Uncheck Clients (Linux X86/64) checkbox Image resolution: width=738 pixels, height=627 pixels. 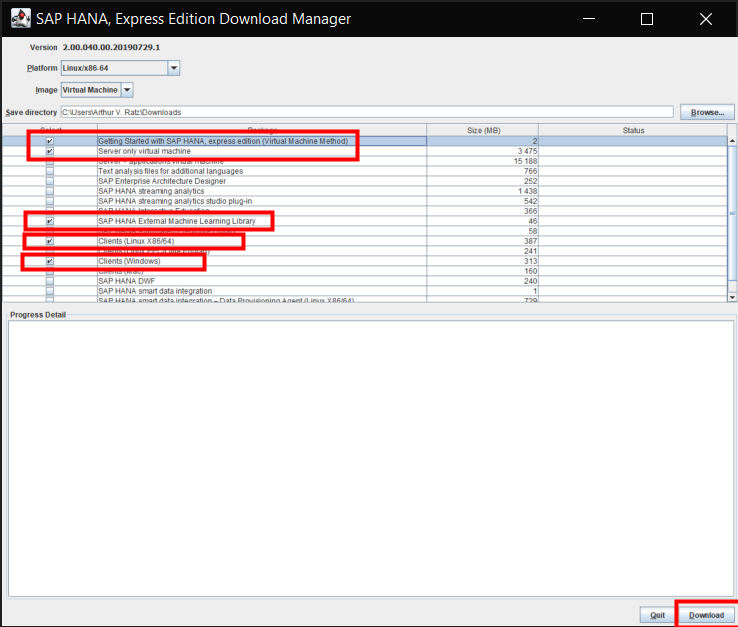point(50,241)
